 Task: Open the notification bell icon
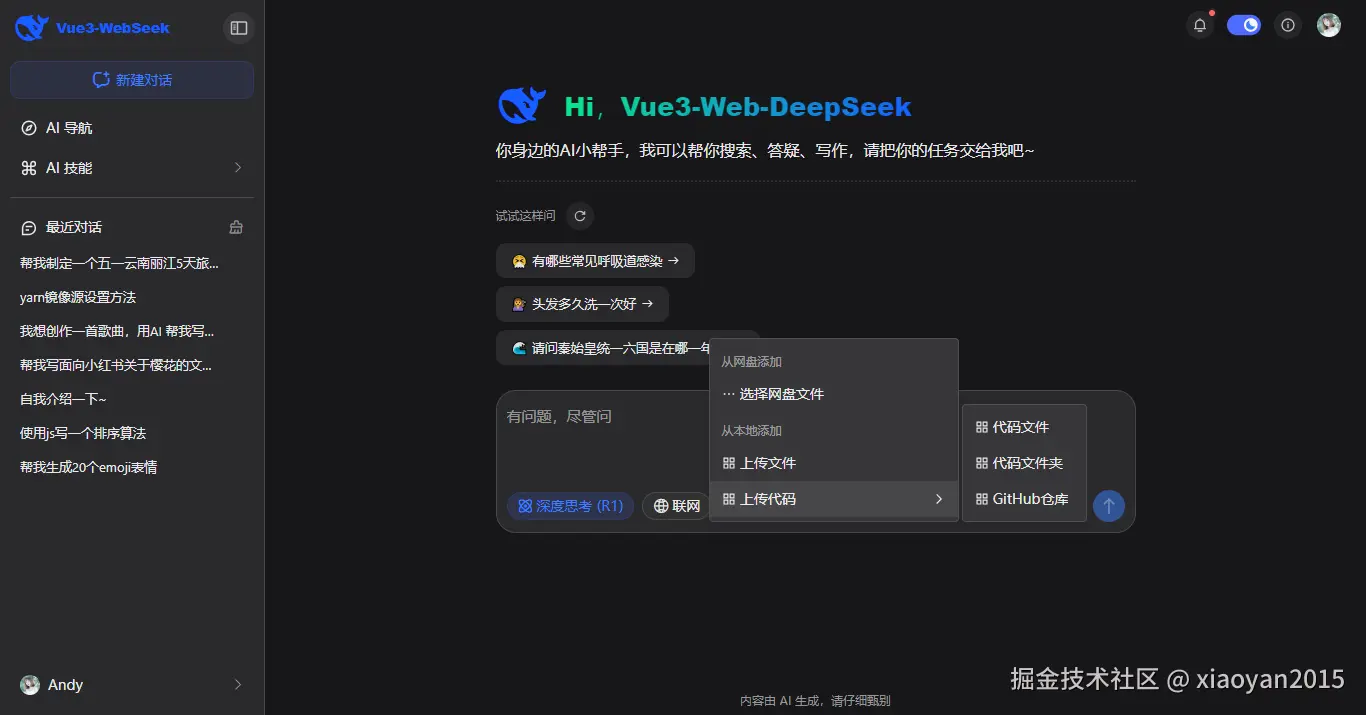pos(1199,25)
